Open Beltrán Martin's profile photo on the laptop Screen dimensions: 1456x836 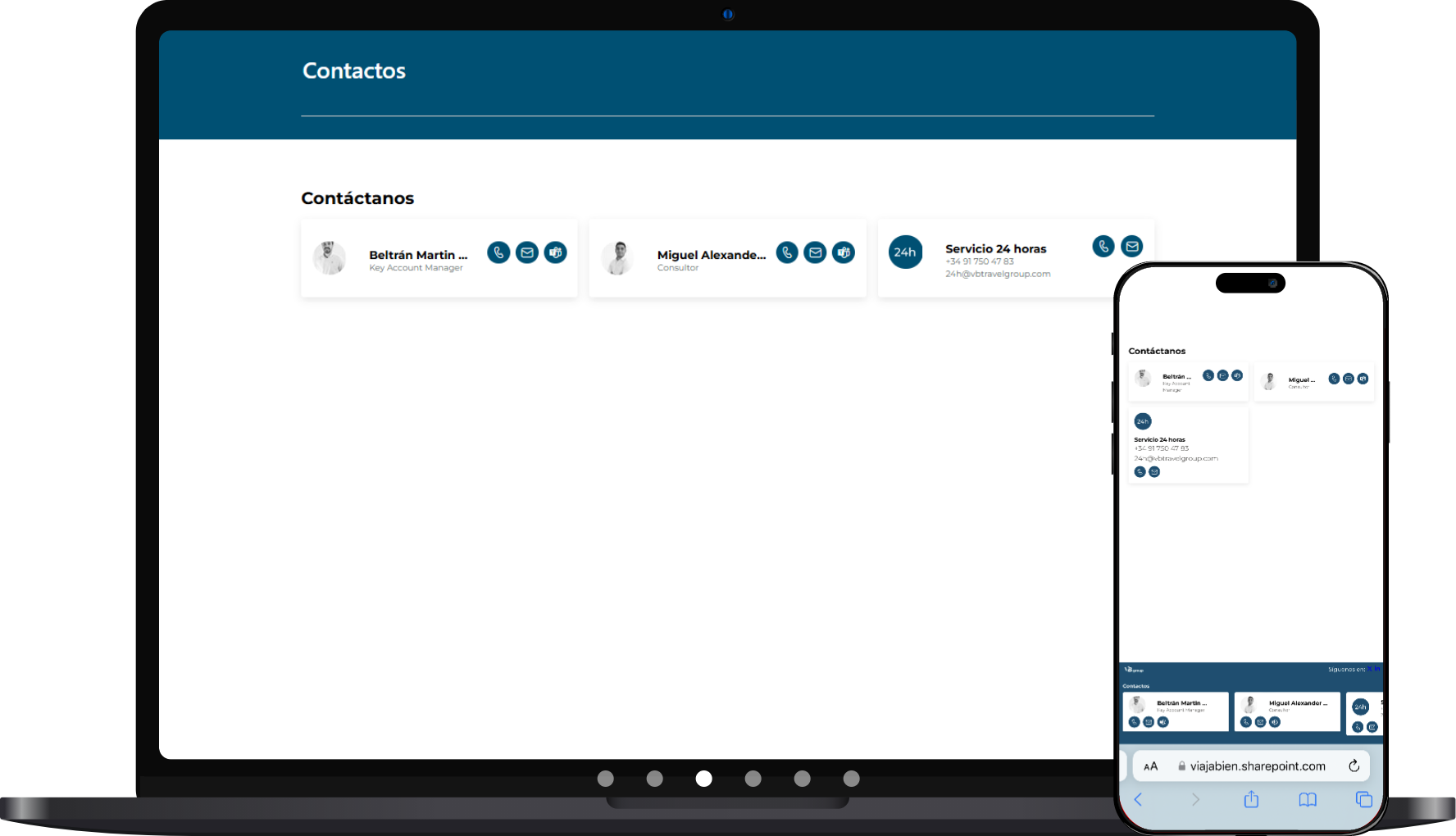pos(330,258)
